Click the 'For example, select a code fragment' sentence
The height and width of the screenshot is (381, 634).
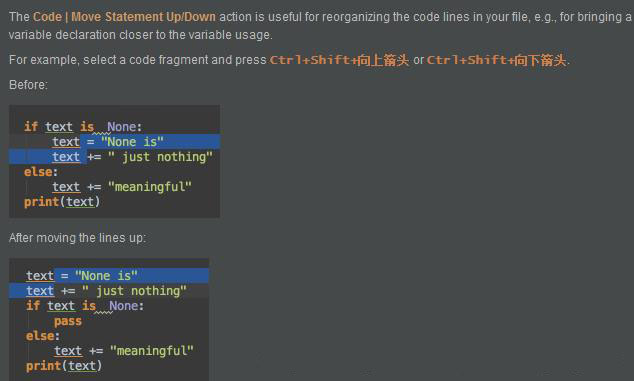click(137, 60)
